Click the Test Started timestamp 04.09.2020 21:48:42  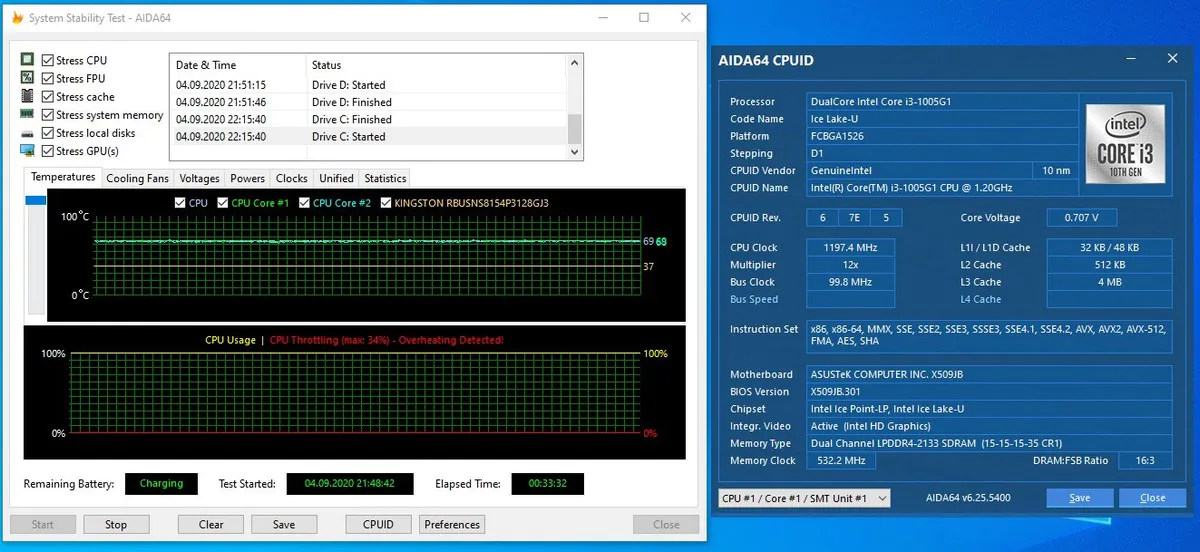click(x=351, y=484)
